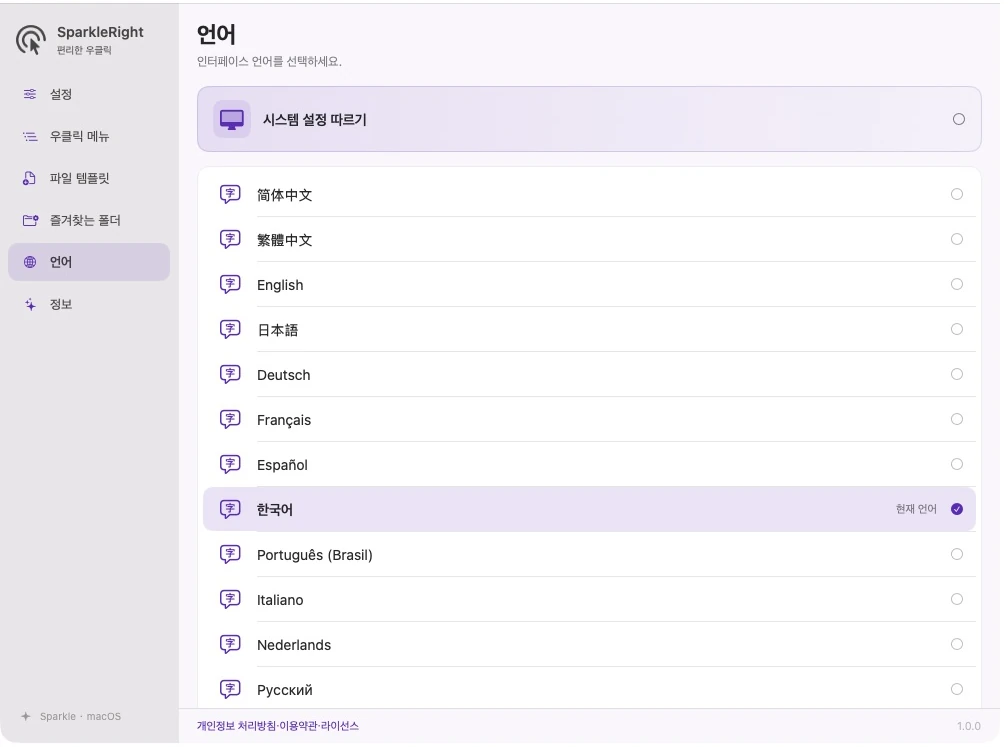Click the speech bubble icon beside Nederlands
This screenshot has width=1008, height=747.
pyautogui.click(x=230, y=644)
